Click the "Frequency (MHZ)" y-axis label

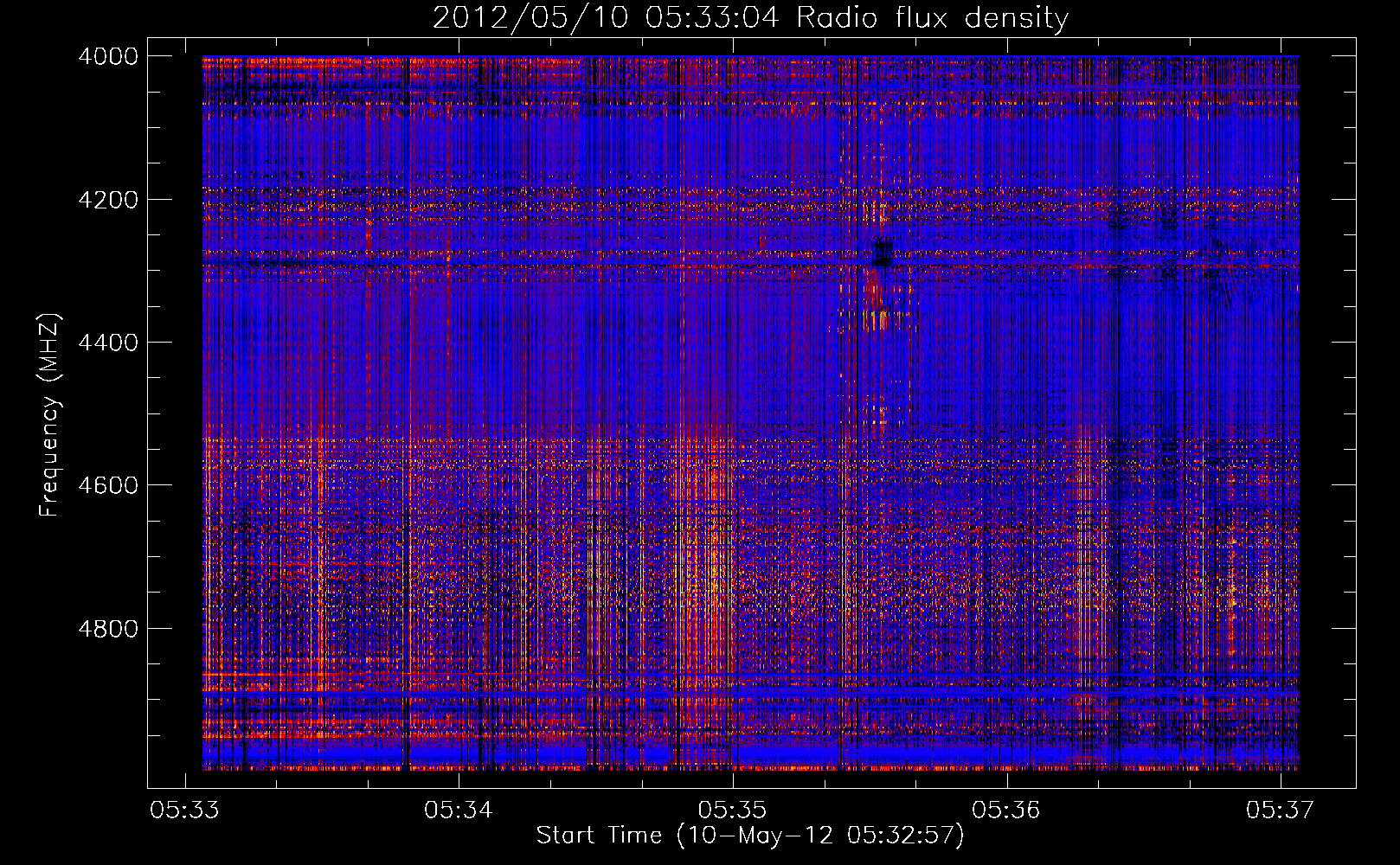pos(50,415)
